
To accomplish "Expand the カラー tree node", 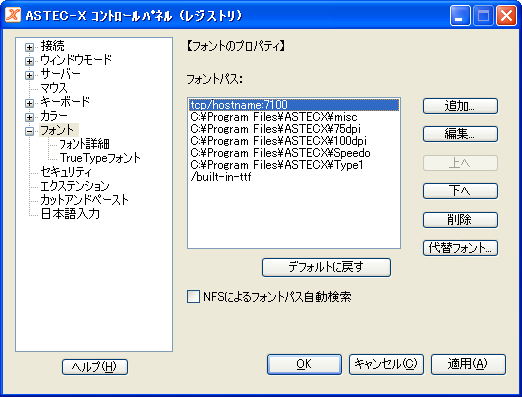I will (x=29, y=117).
